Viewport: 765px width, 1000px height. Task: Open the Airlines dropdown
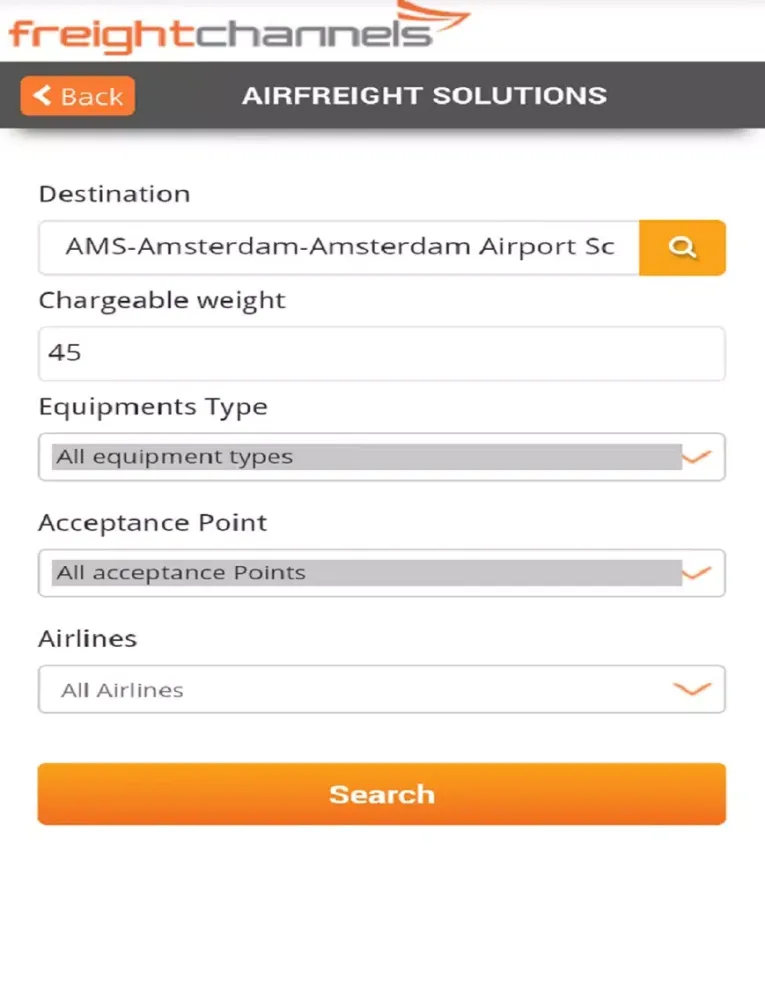[x=382, y=689]
